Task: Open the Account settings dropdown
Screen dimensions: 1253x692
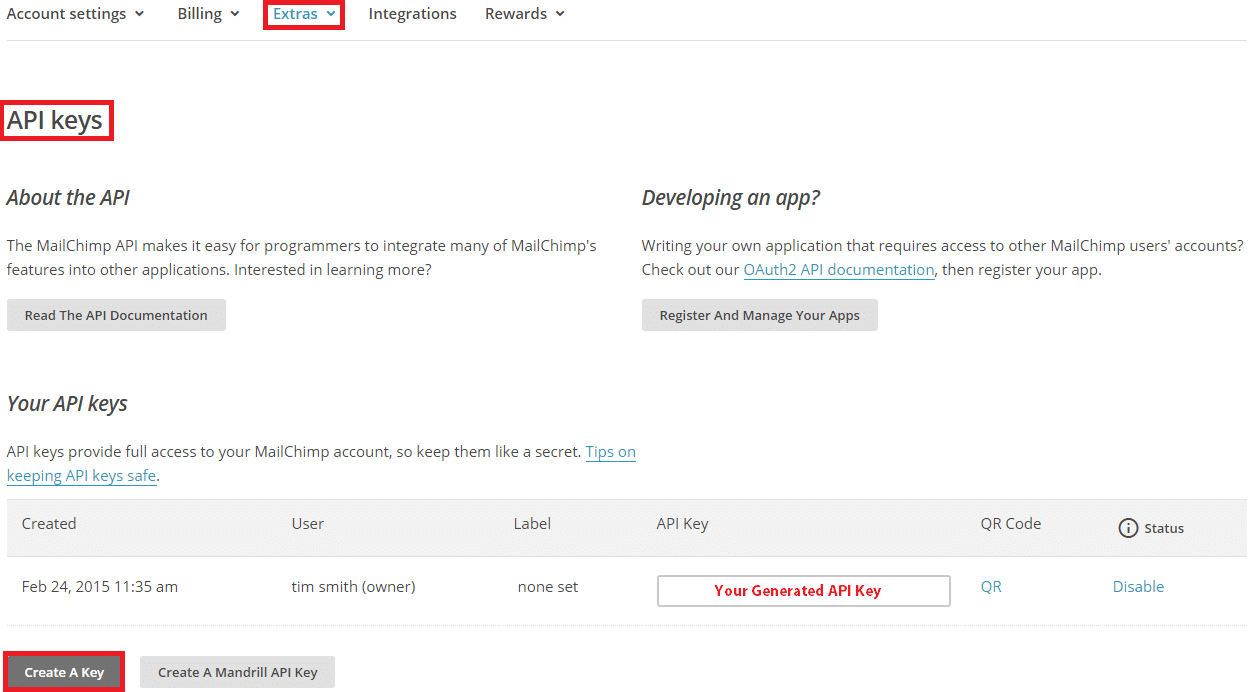Action: pos(75,14)
